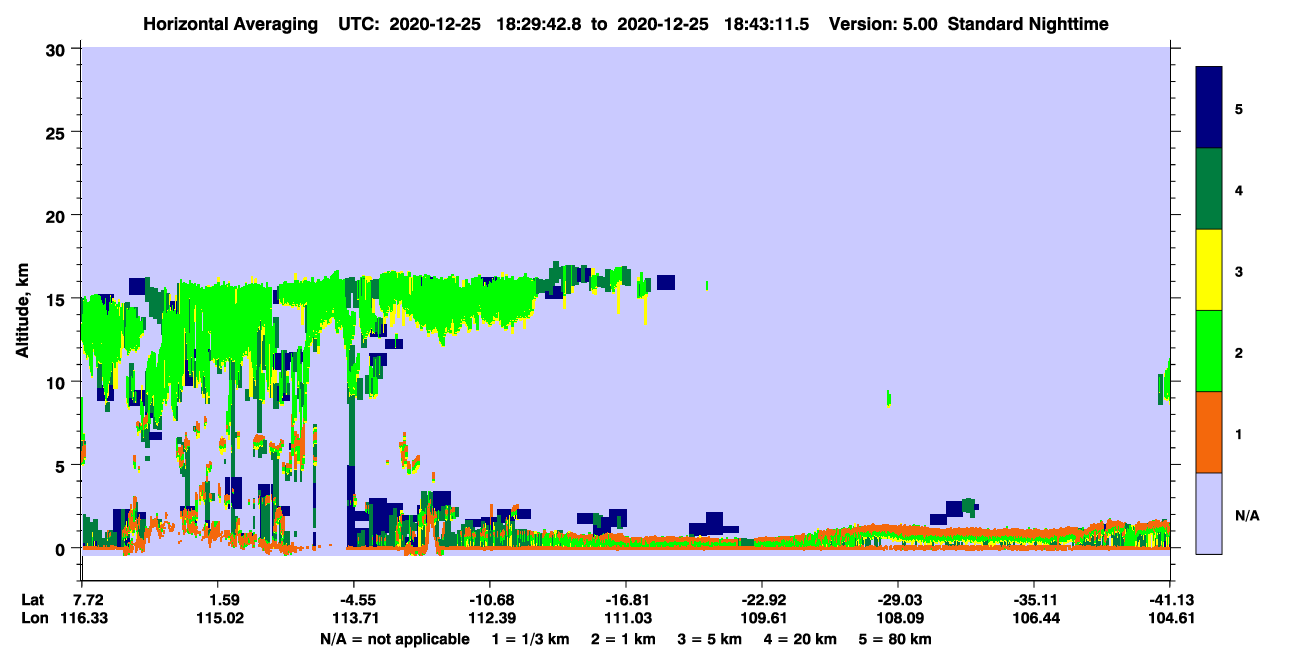1300x667 pixels.
Task: Click the altitude tick label '25'
Action: click(x=58, y=133)
